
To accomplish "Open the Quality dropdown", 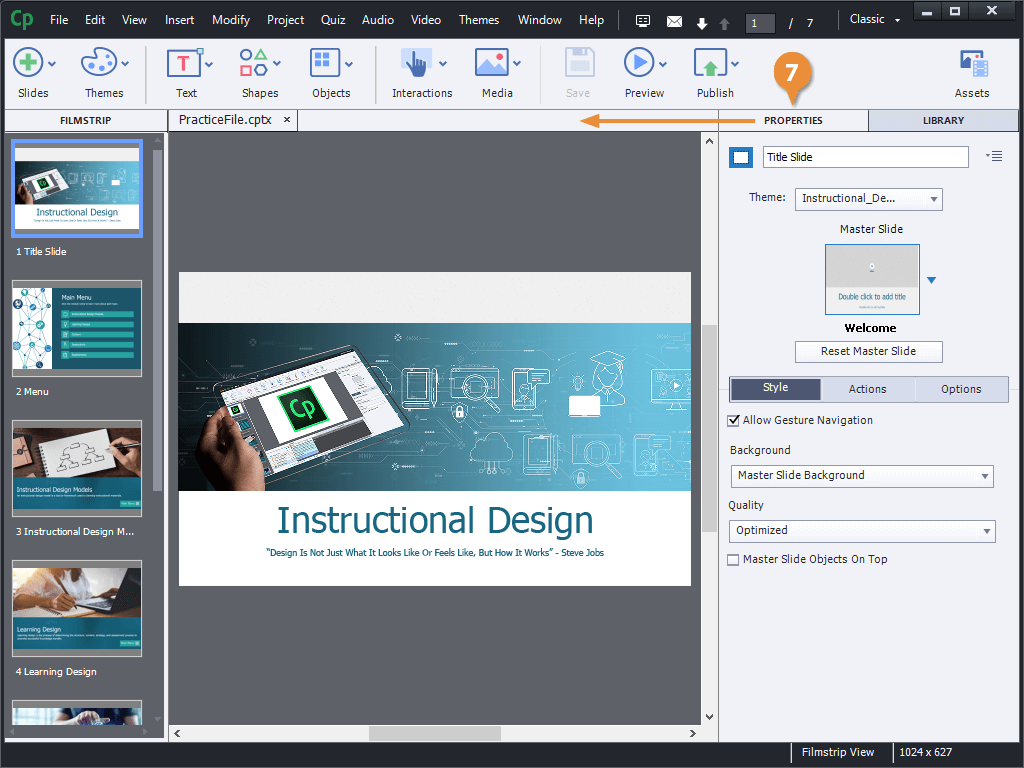I will click(x=862, y=531).
